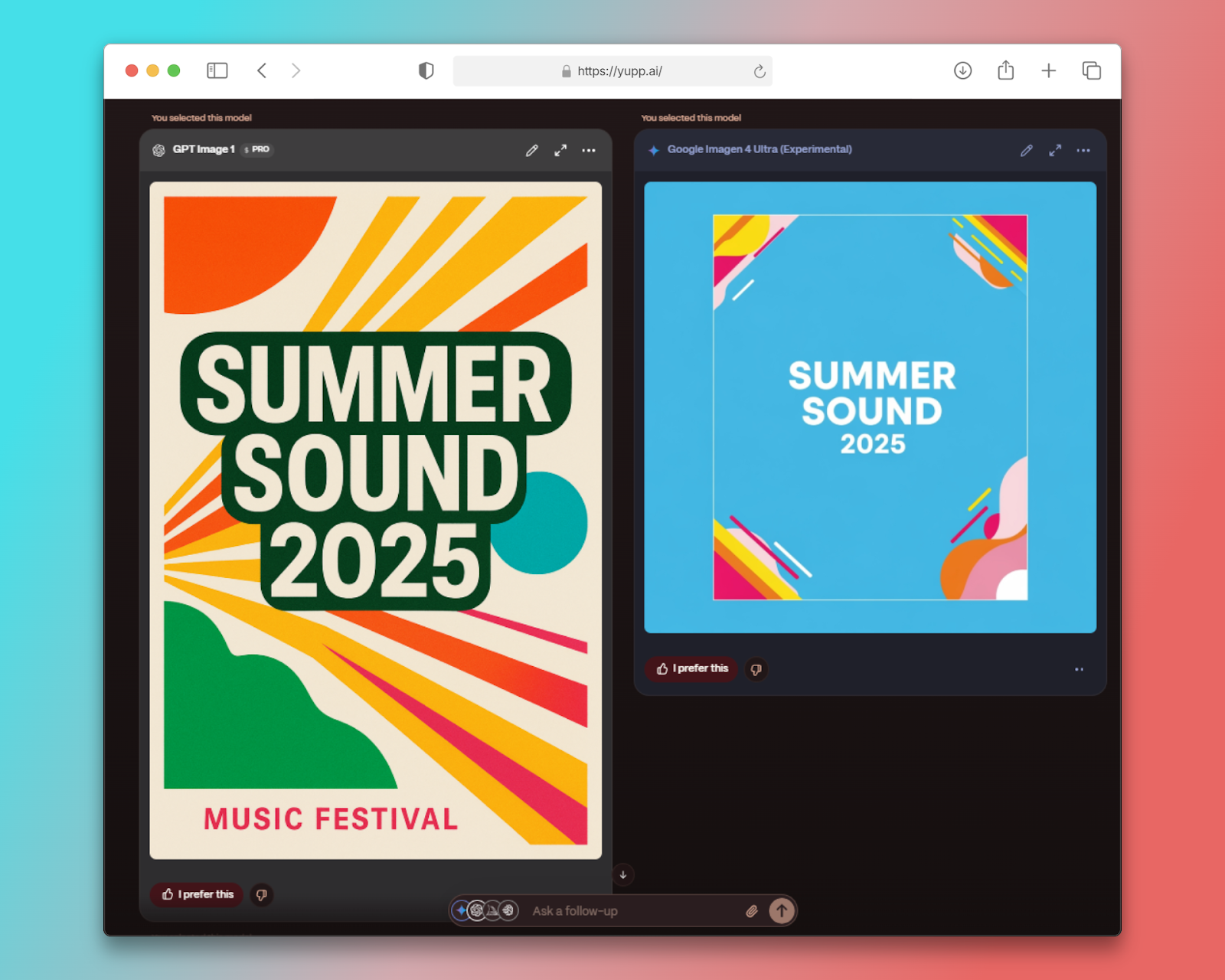
Task: Click 'You selected this model' above GPT Image 1
Action: point(201,118)
